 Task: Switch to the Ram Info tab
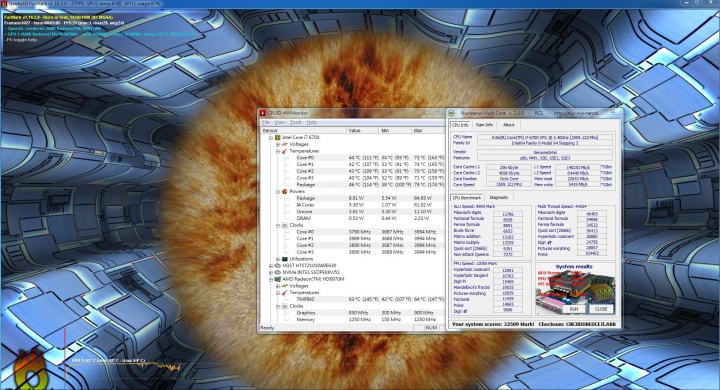(x=484, y=125)
